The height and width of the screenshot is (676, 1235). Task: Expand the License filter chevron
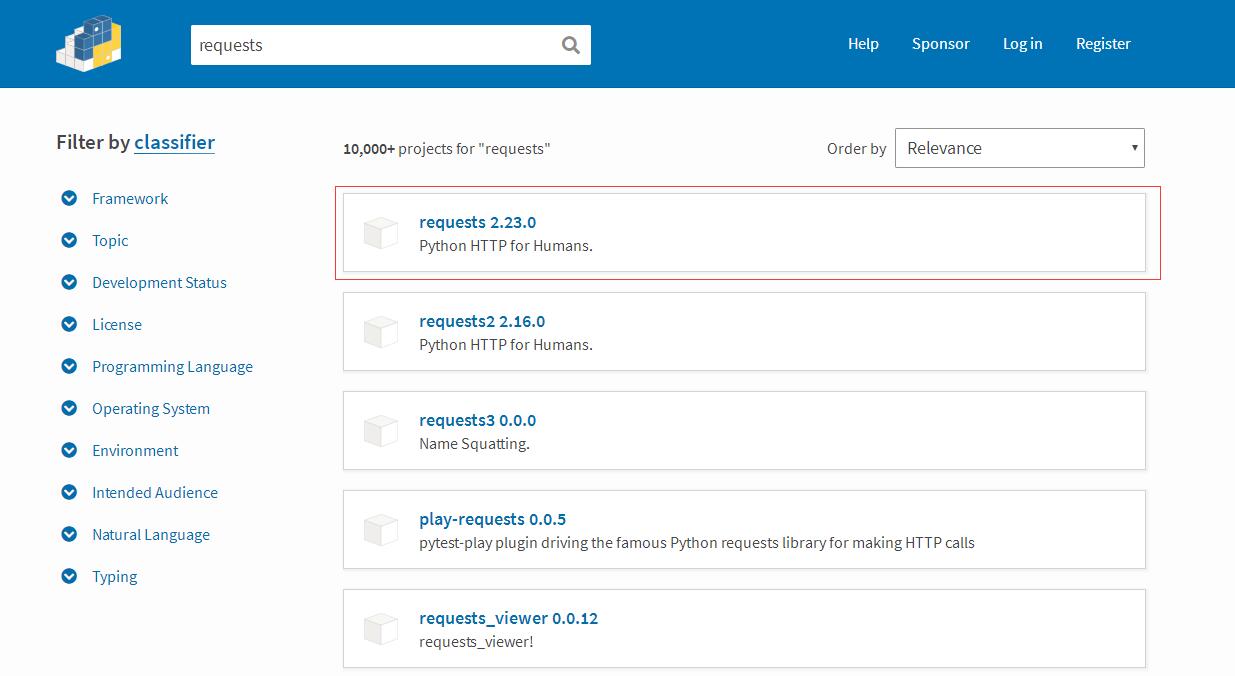pos(69,324)
